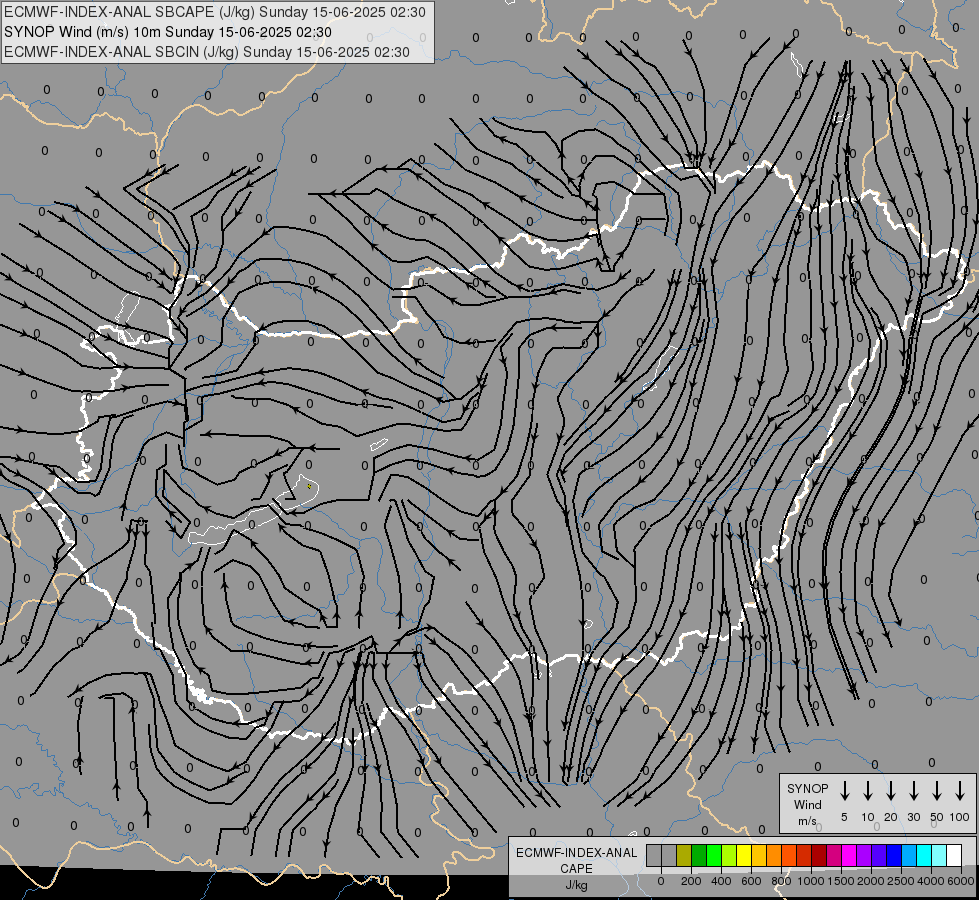Select the olive CAPE legend swatch
Image resolution: width=979 pixels, height=900 pixels.
(x=684, y=855)
